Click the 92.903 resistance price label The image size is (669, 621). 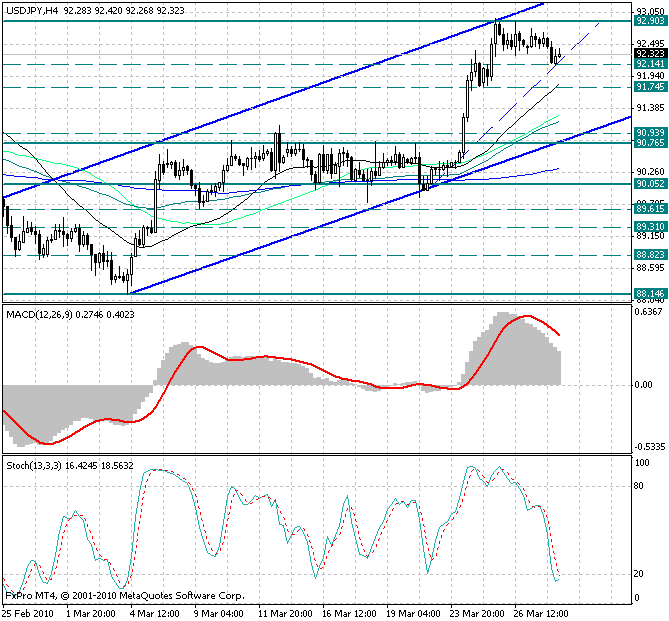650,20
